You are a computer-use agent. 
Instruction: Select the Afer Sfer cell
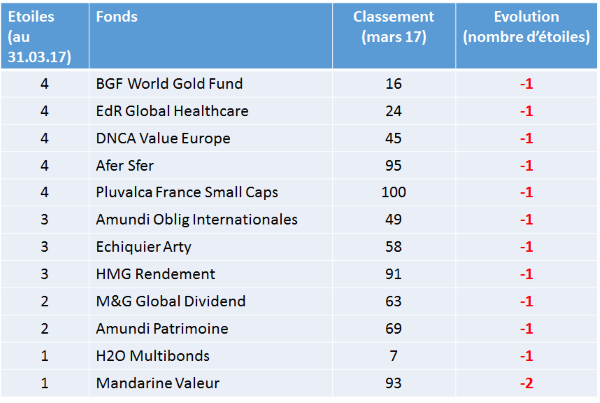(x=125, y=165)
